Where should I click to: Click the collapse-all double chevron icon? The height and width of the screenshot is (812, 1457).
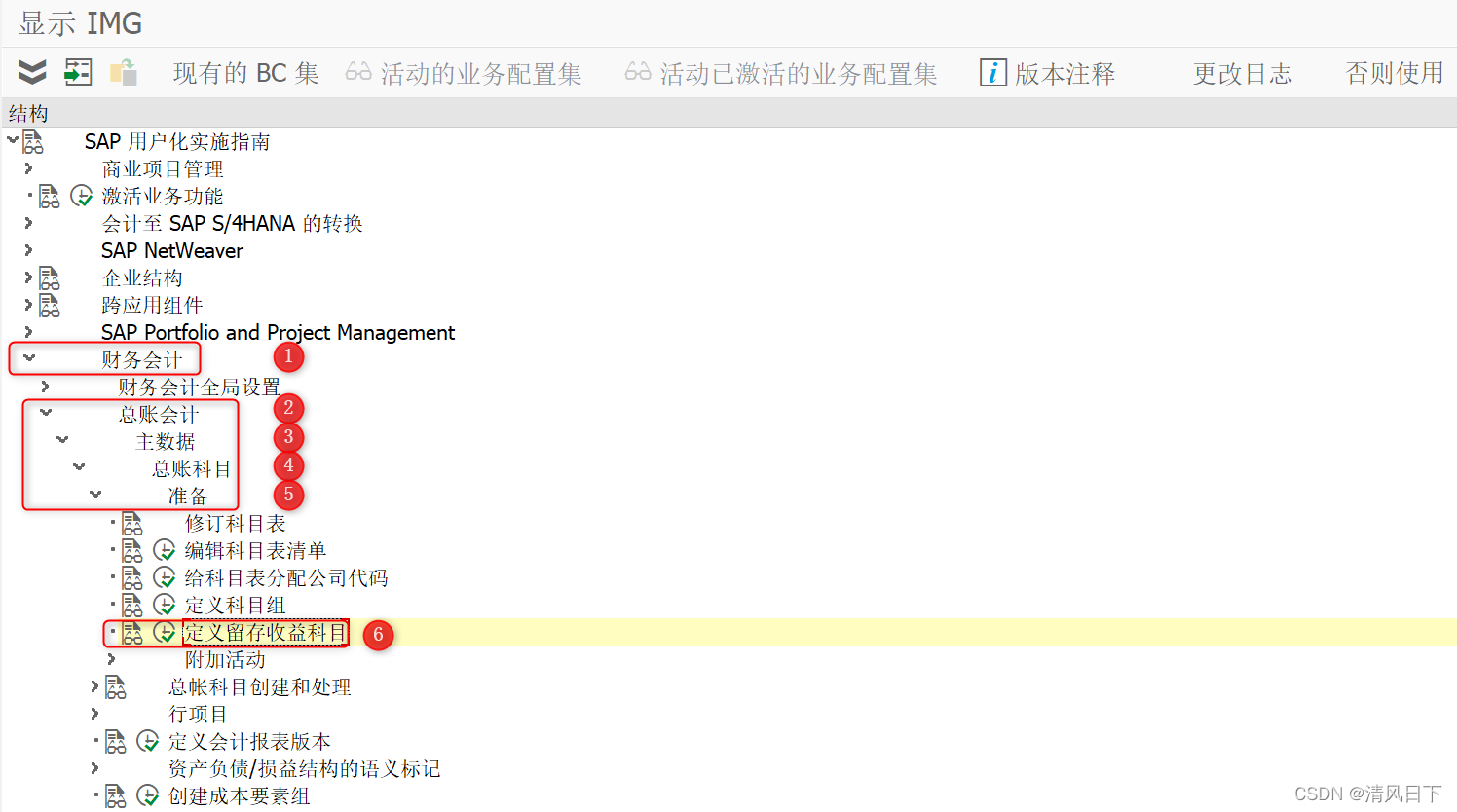(x=30, y=72)
